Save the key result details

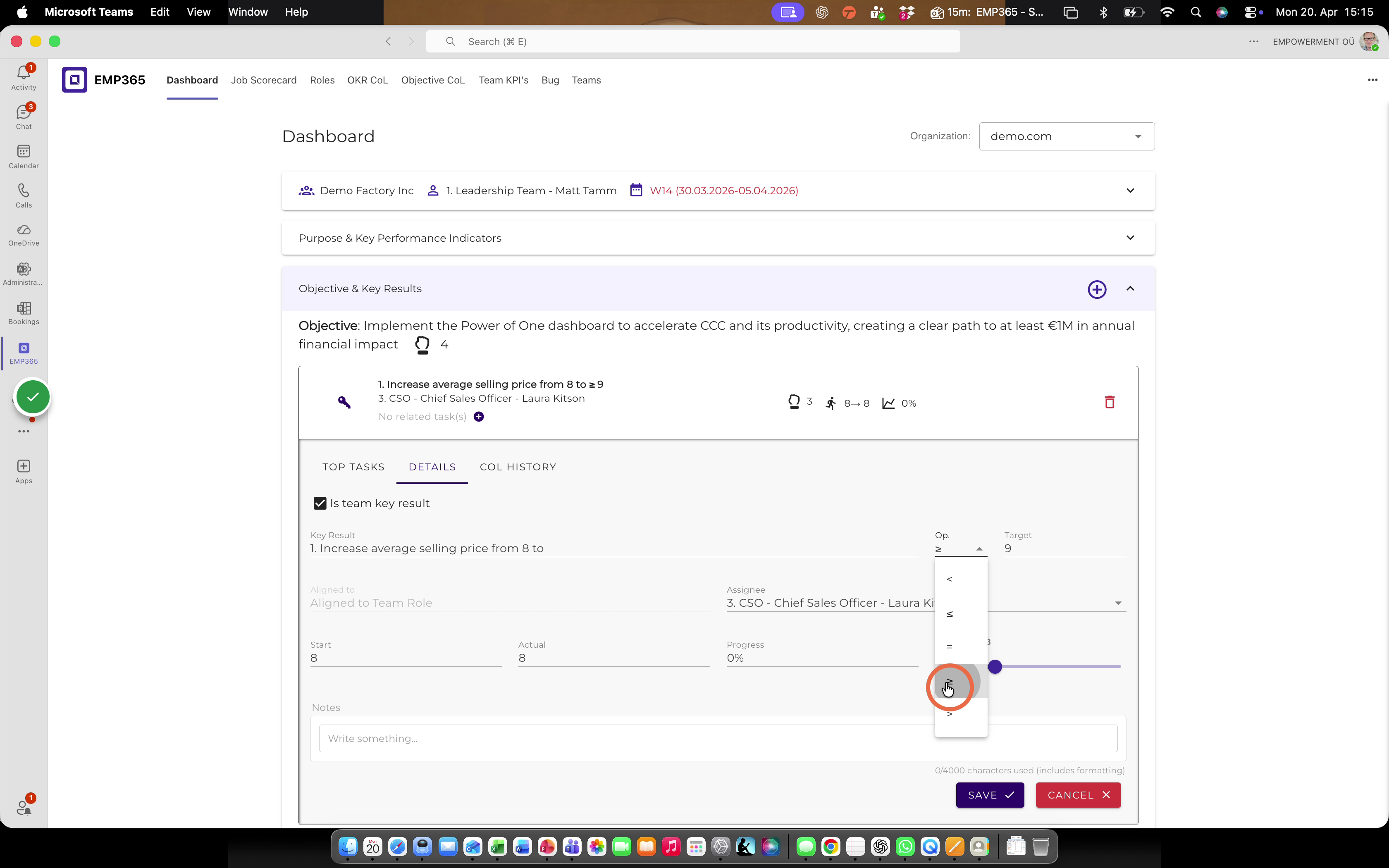(x=990, y=795)
